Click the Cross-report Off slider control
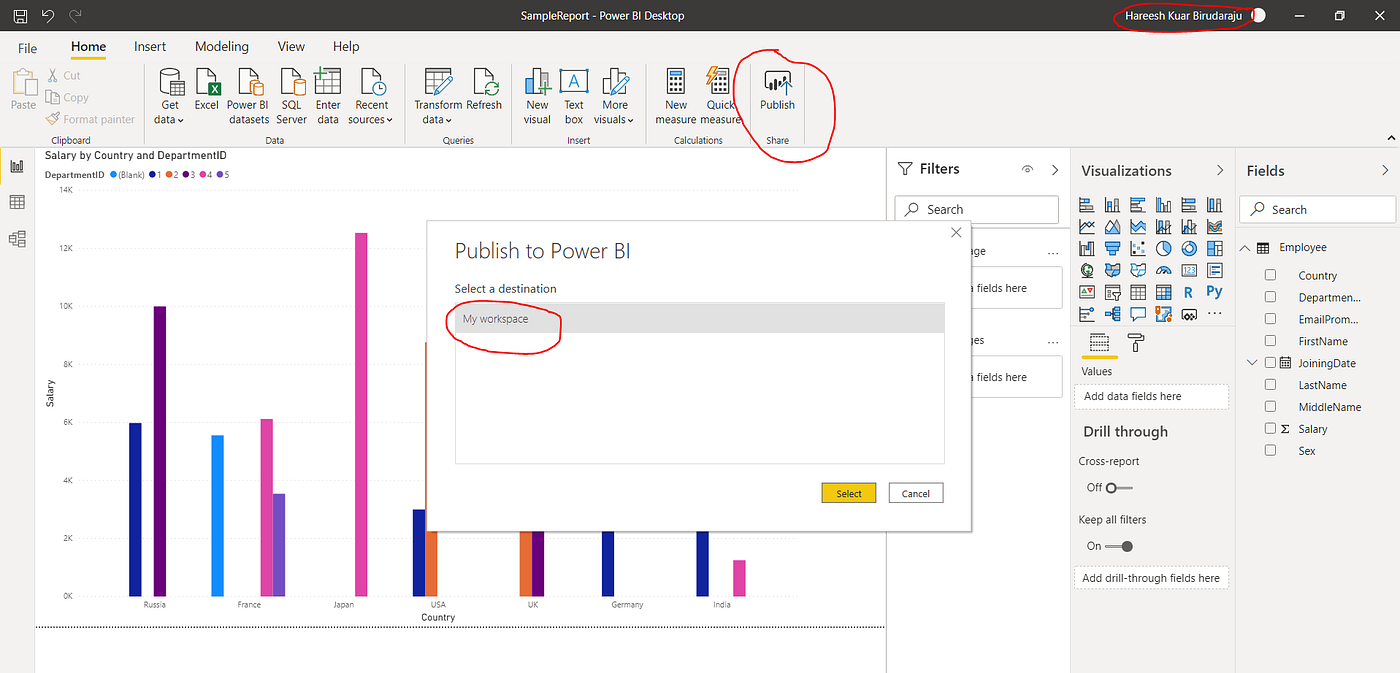Screen dimensions: 1400x673 pos(1110,488)
